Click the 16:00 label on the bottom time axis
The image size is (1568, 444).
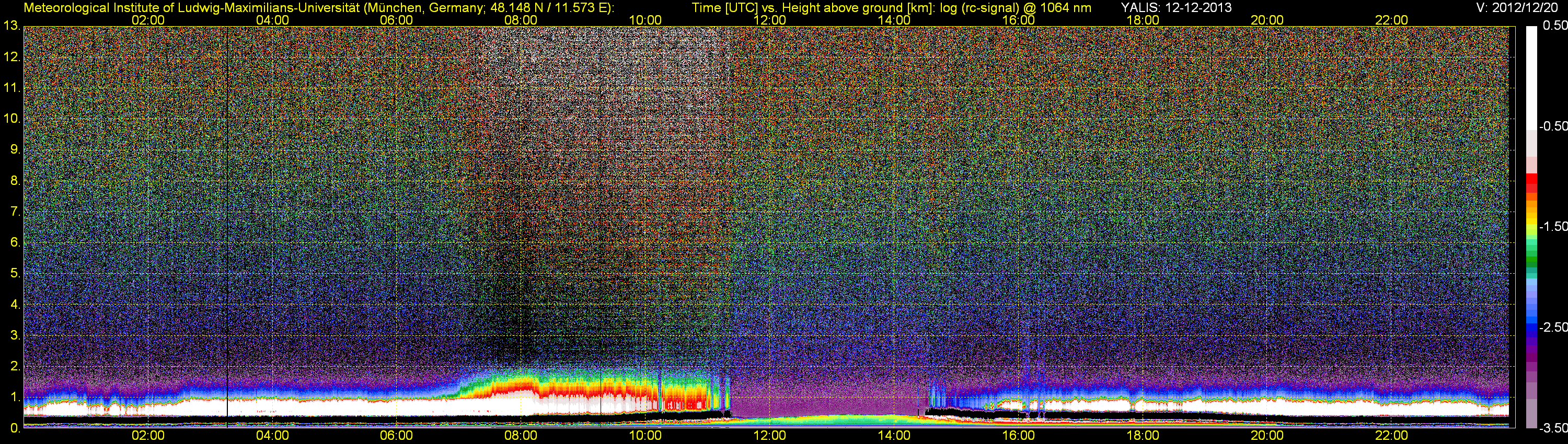point(1018,436)
